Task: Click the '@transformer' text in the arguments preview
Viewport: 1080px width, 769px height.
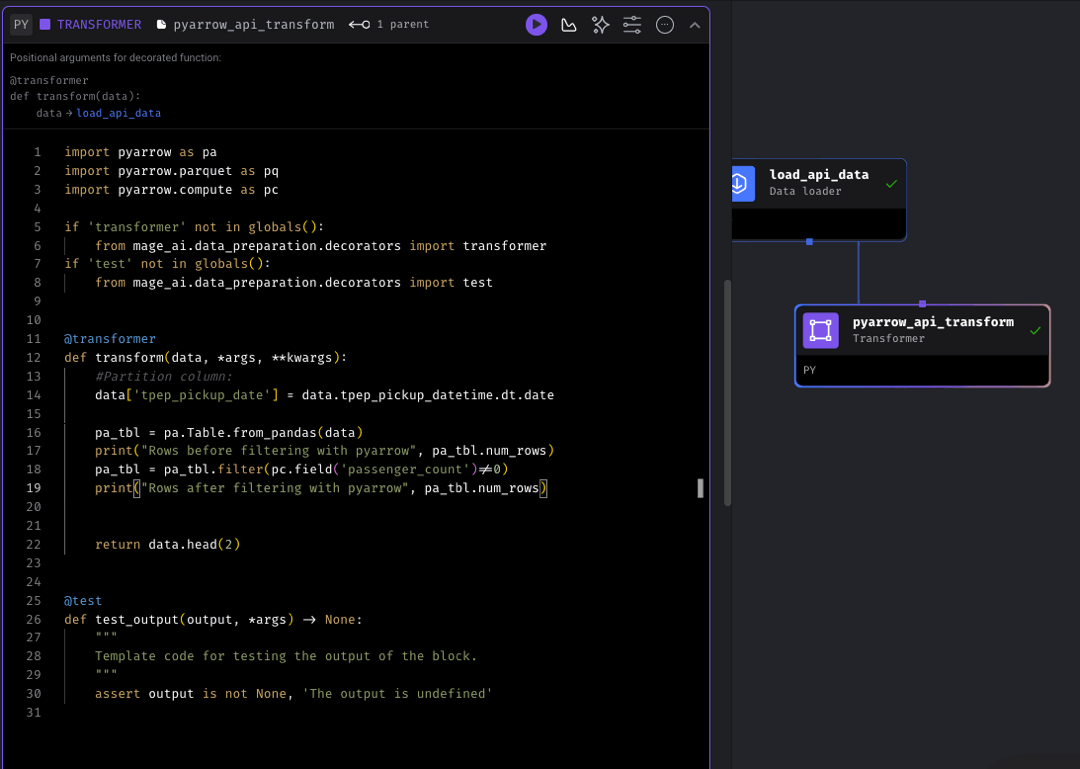Action: click(x=49, y=81)
